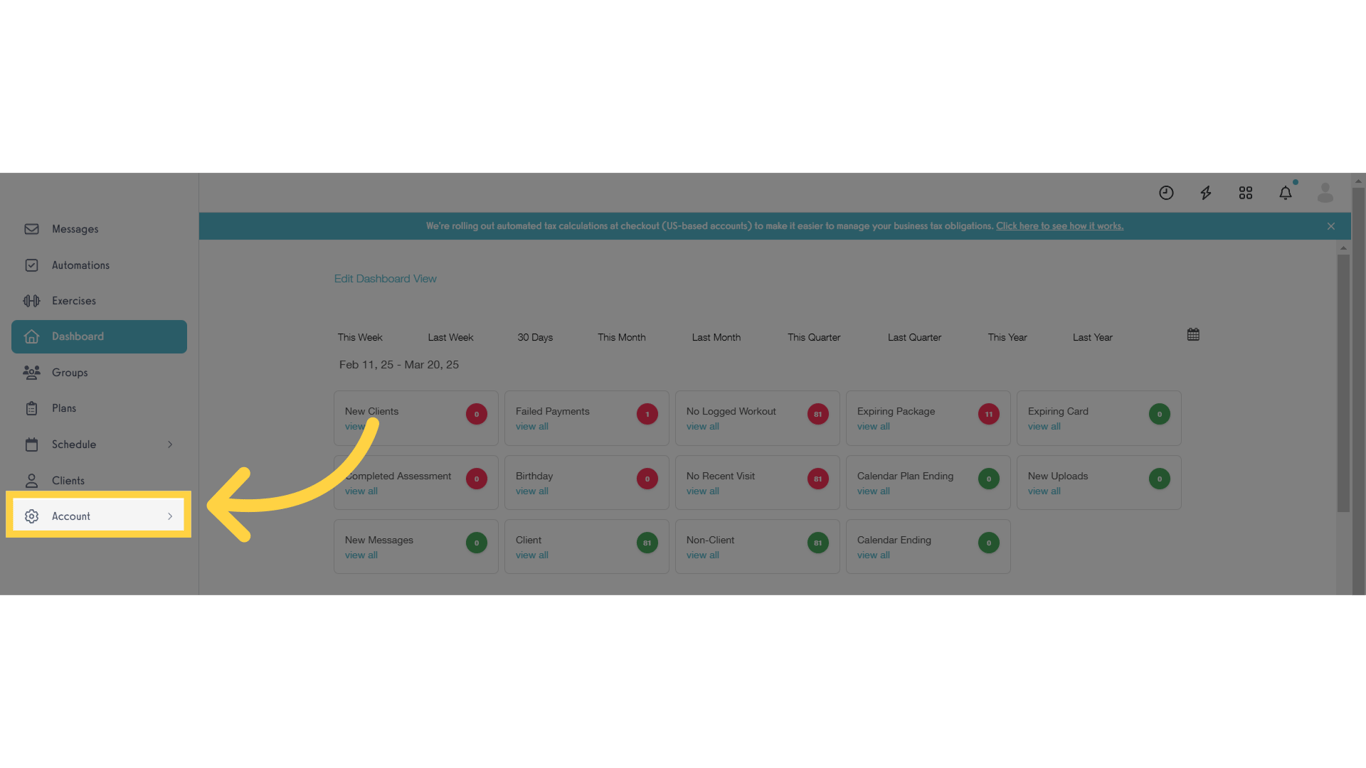The width and height of the screenshot is (1366, 768).
Task: Open Exercises via its dumbbell icon
Action: [x=32, y=301]
